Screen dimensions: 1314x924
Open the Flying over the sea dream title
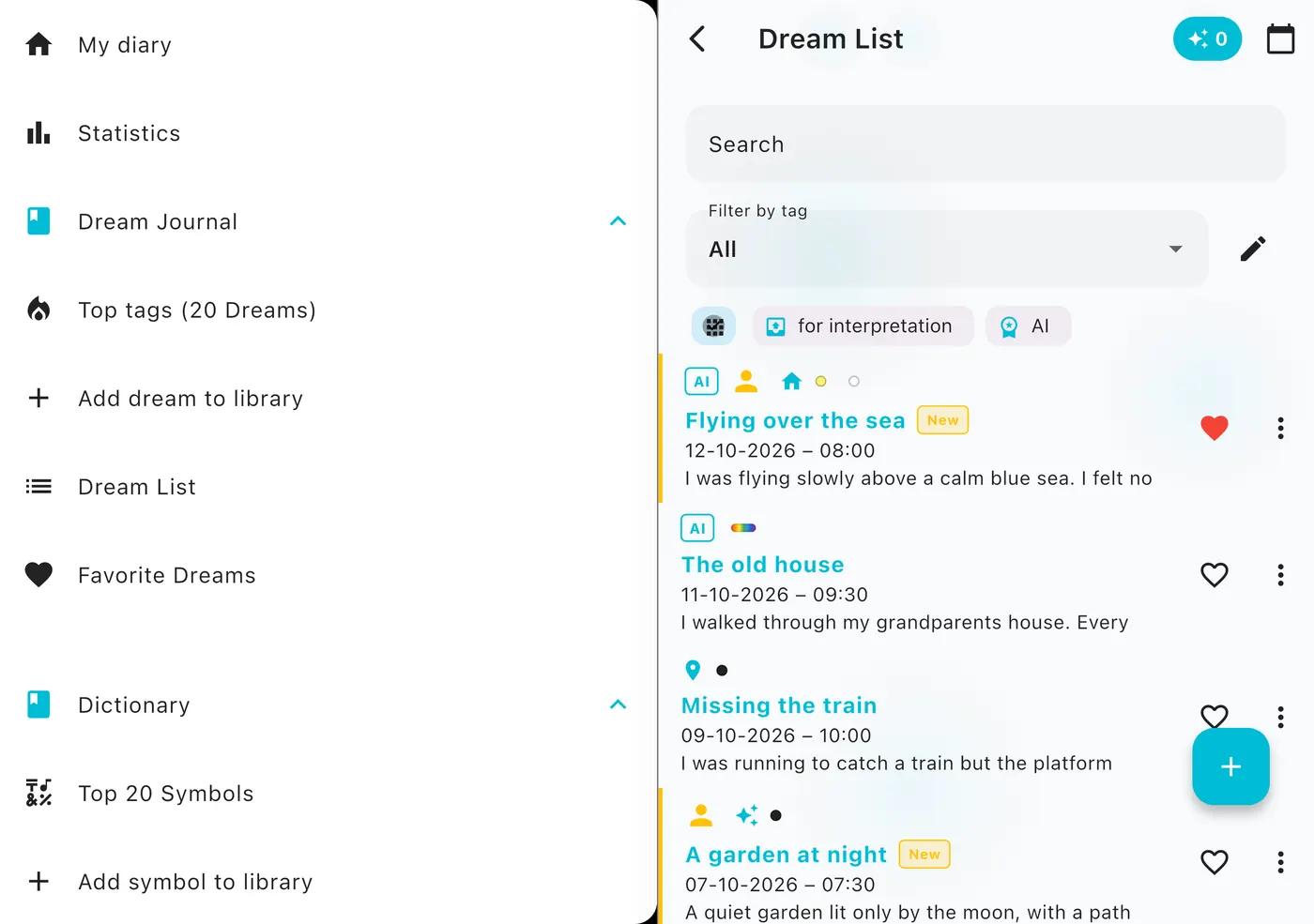point(795,420)
